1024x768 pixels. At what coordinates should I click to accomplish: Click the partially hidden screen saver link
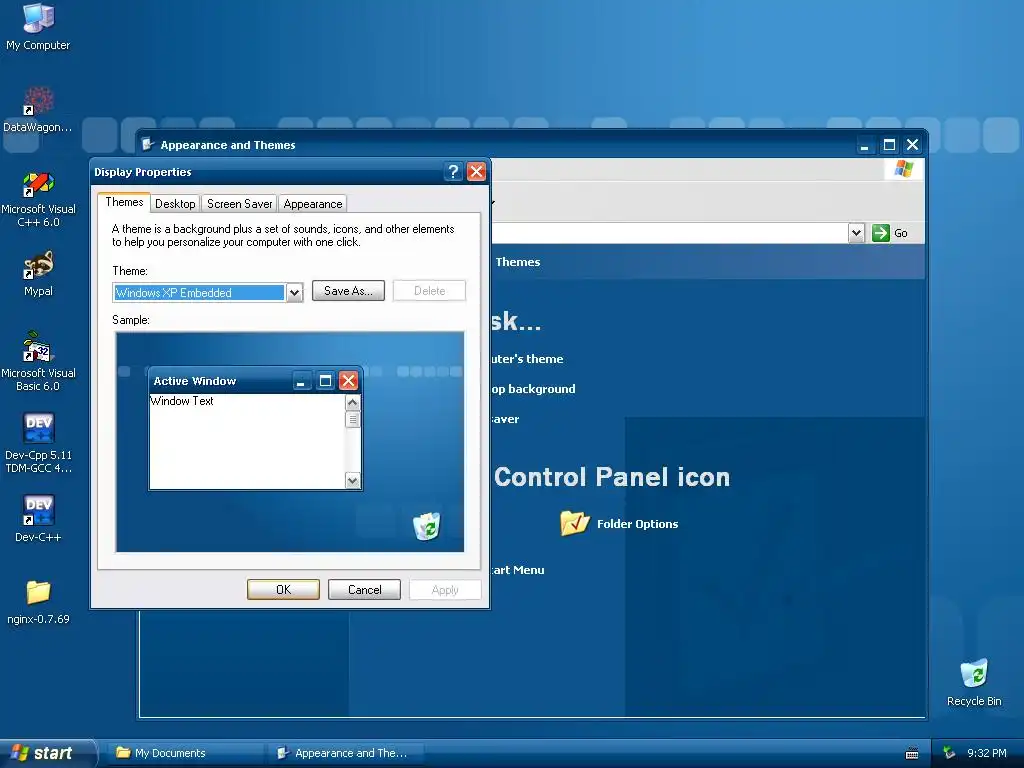505,419
